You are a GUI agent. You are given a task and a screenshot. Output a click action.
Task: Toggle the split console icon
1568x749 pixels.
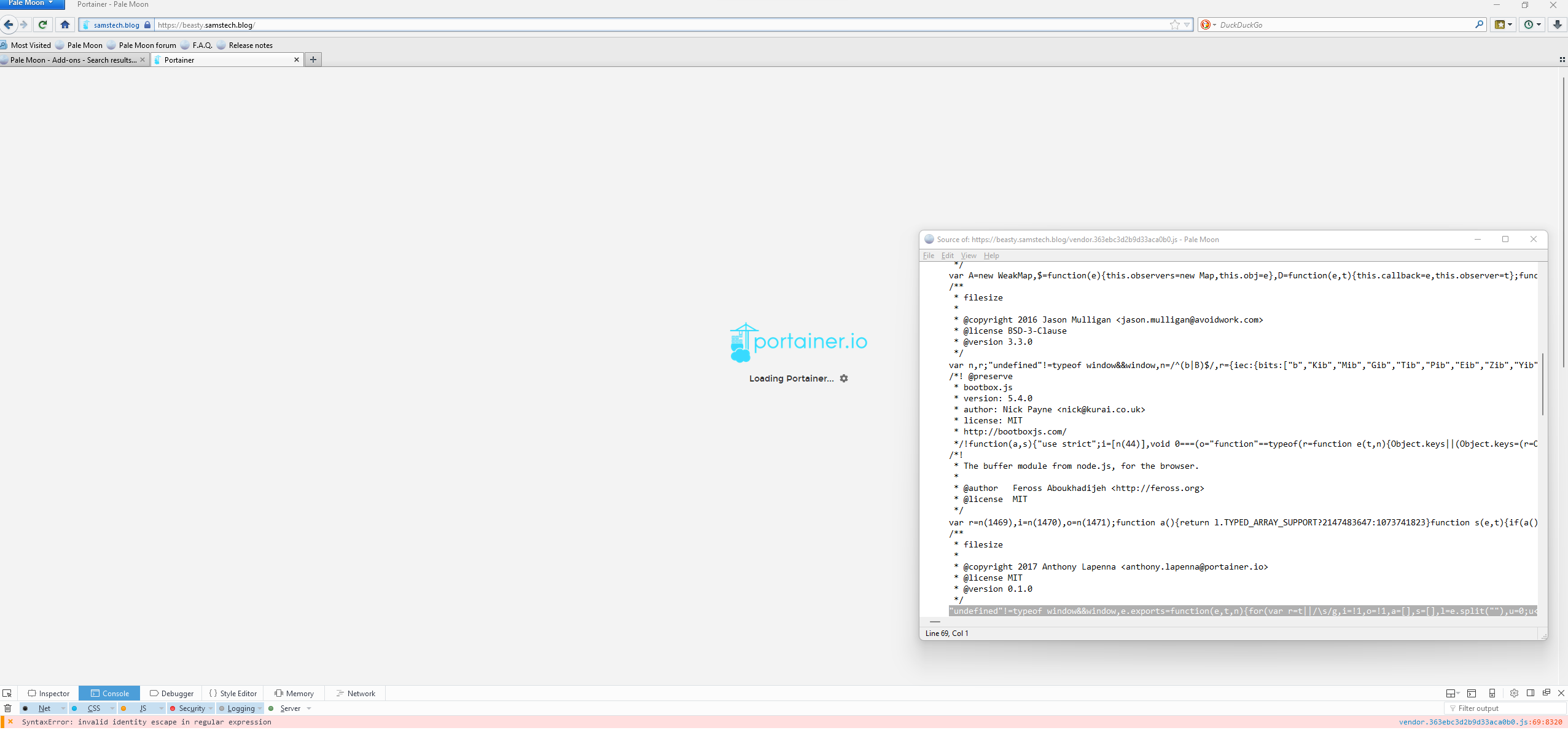pyautogui.click(x=1472, y=693)
